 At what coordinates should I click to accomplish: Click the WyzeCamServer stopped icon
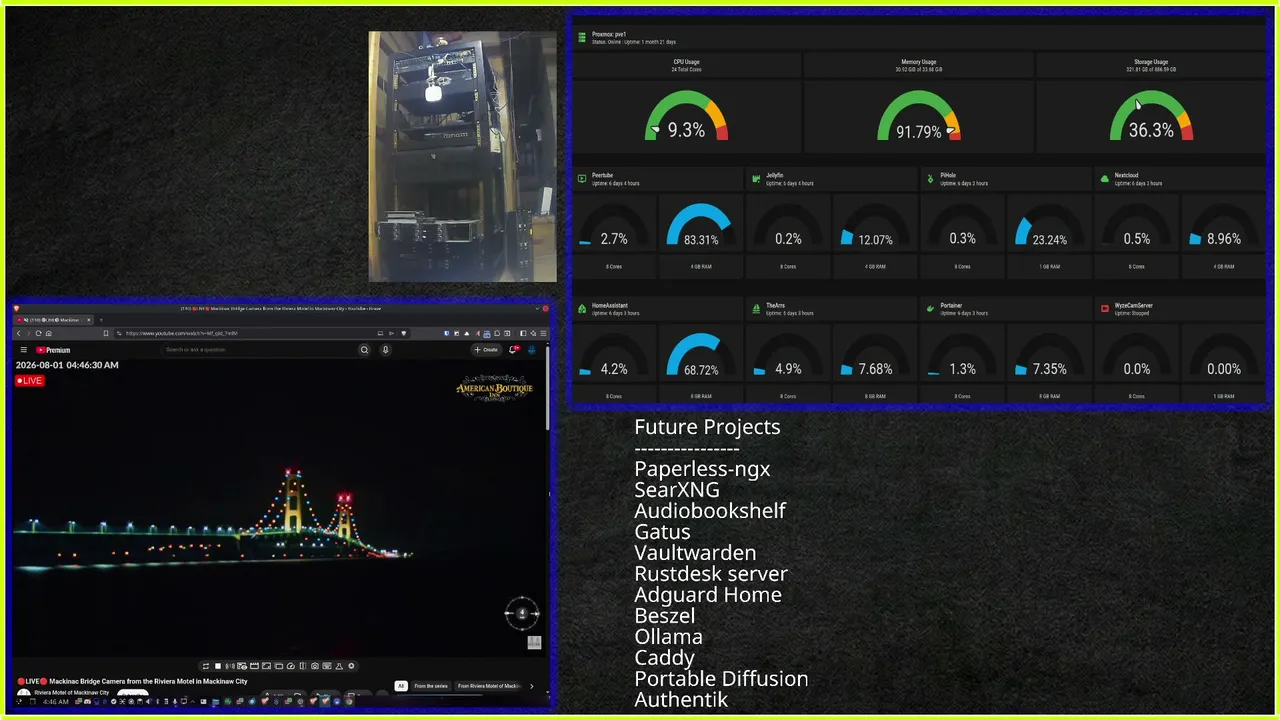click(x=1105, y=309)
